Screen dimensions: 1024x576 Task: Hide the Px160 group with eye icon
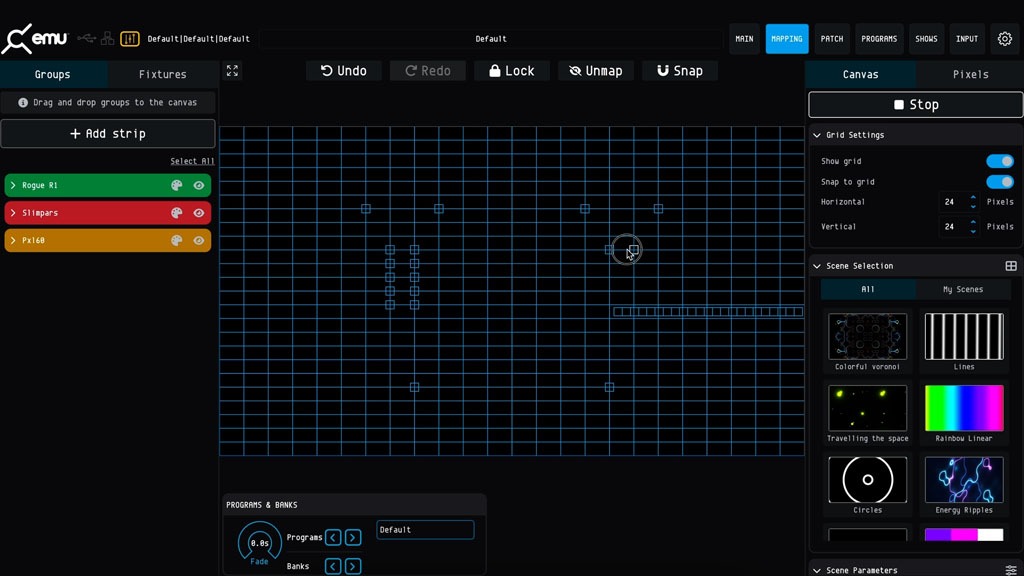(x=199, y=240)
